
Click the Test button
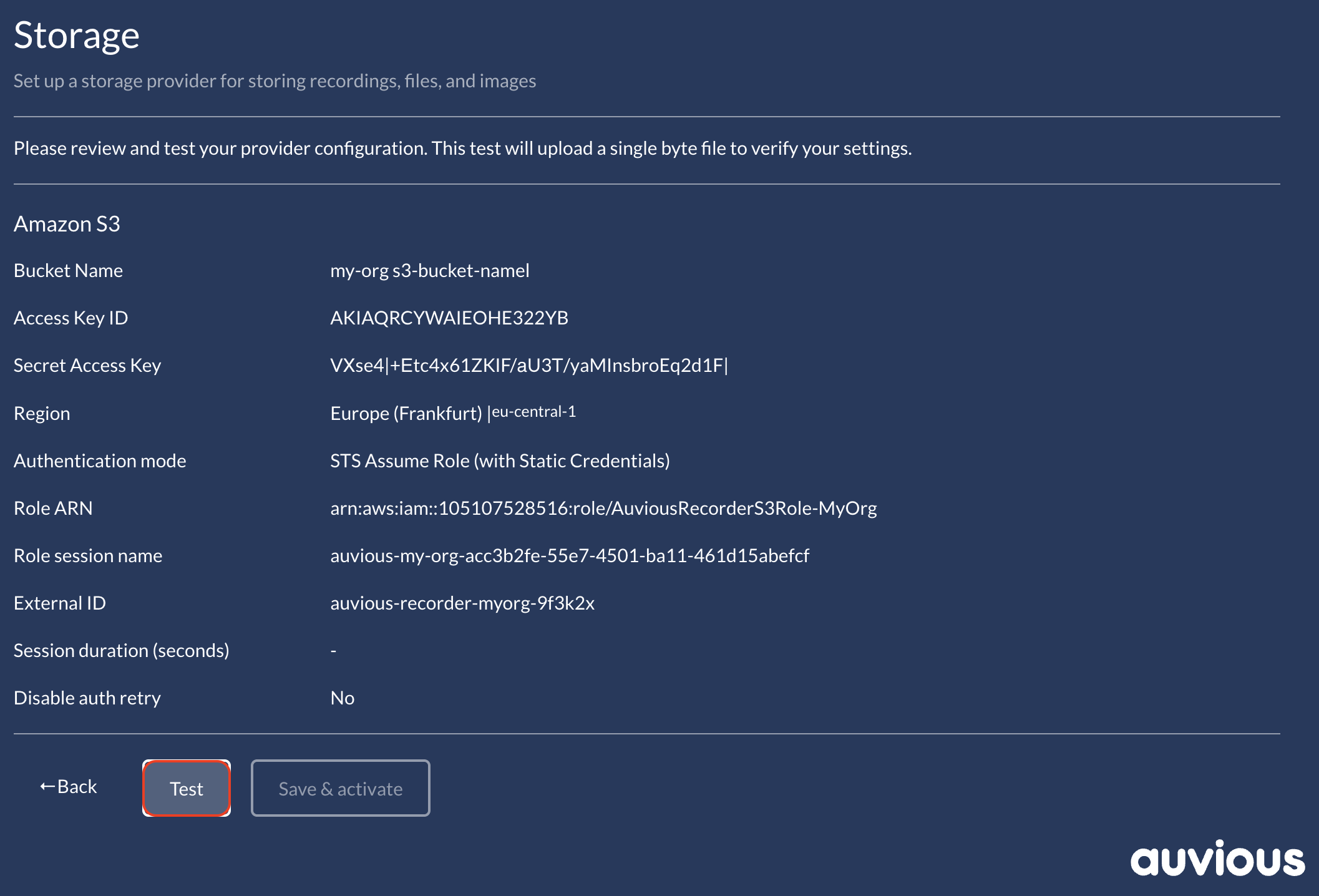tap(187, 789)
